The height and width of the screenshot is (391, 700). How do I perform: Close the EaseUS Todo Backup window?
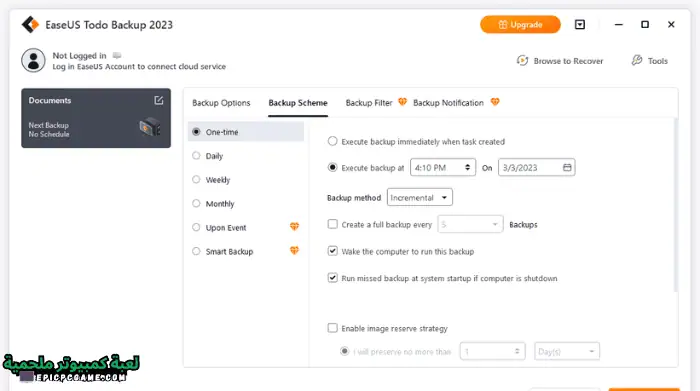[x=671, y=25]
